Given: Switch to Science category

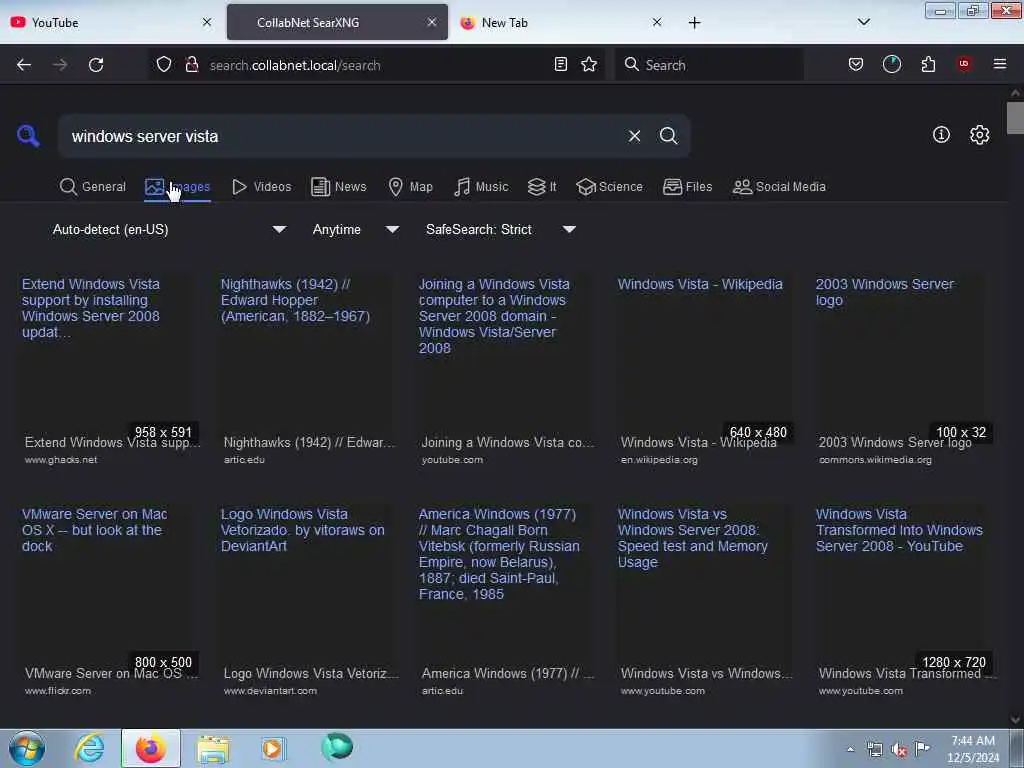Looking at the screenshot, I should pyautogui.click(x=609, y=187).
